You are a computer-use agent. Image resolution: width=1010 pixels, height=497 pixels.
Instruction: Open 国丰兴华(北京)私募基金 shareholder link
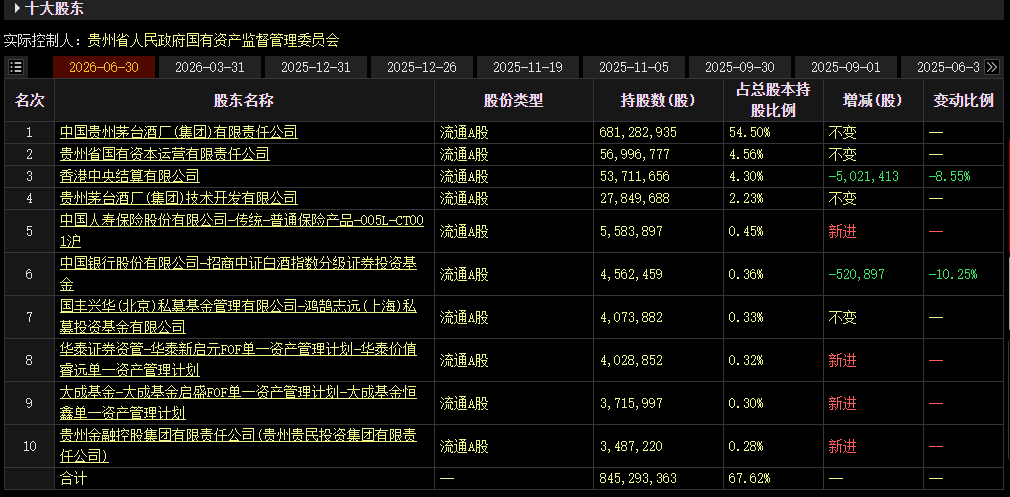[238, 317]
